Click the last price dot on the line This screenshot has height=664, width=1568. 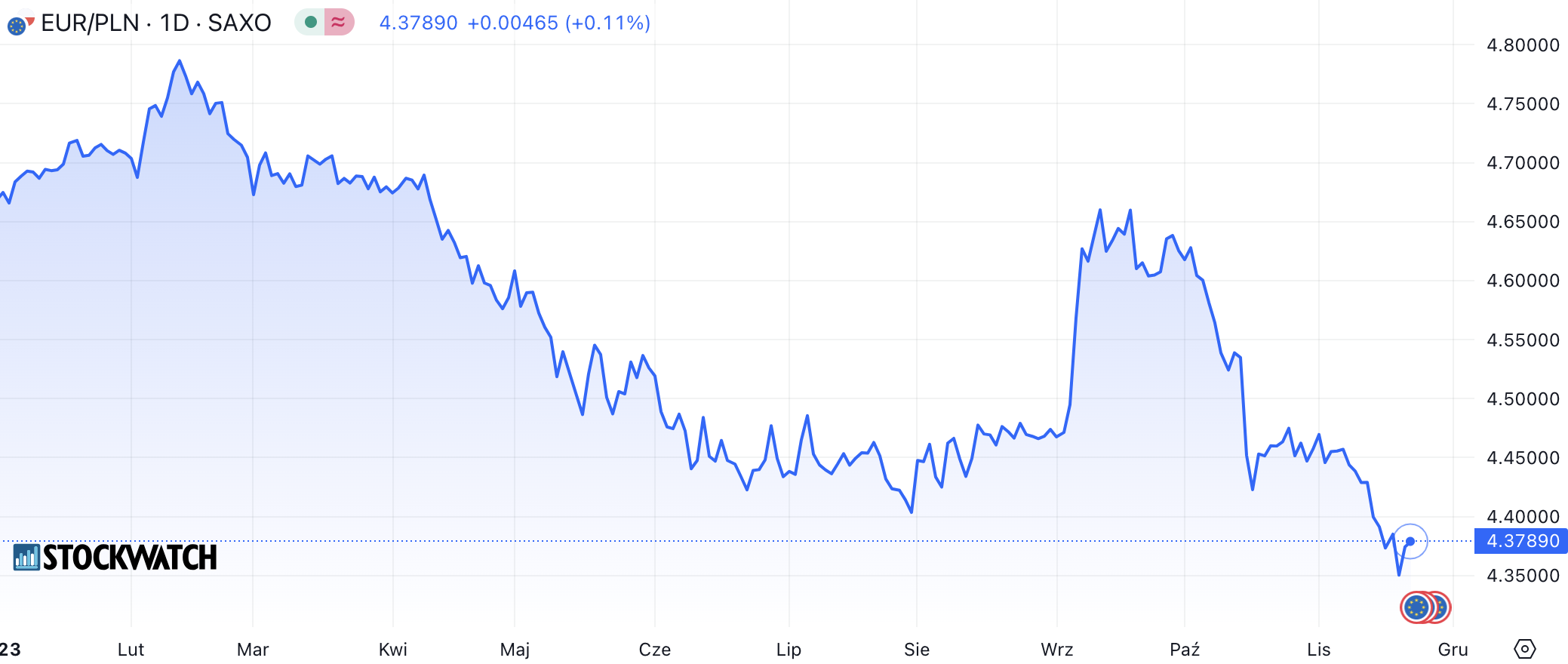pyautogui.click(x=1410, y=541)
